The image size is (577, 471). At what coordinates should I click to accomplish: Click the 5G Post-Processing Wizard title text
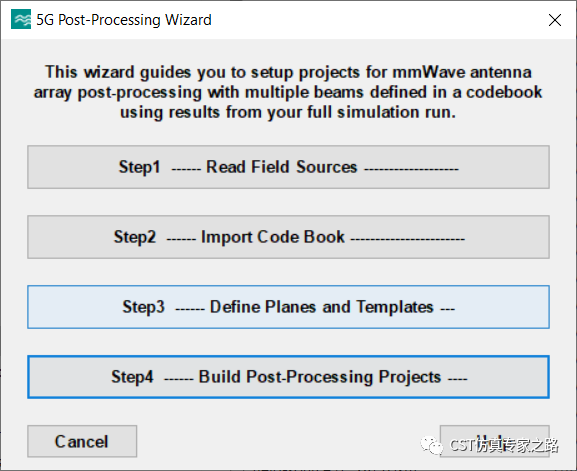(x=124, y=20)
